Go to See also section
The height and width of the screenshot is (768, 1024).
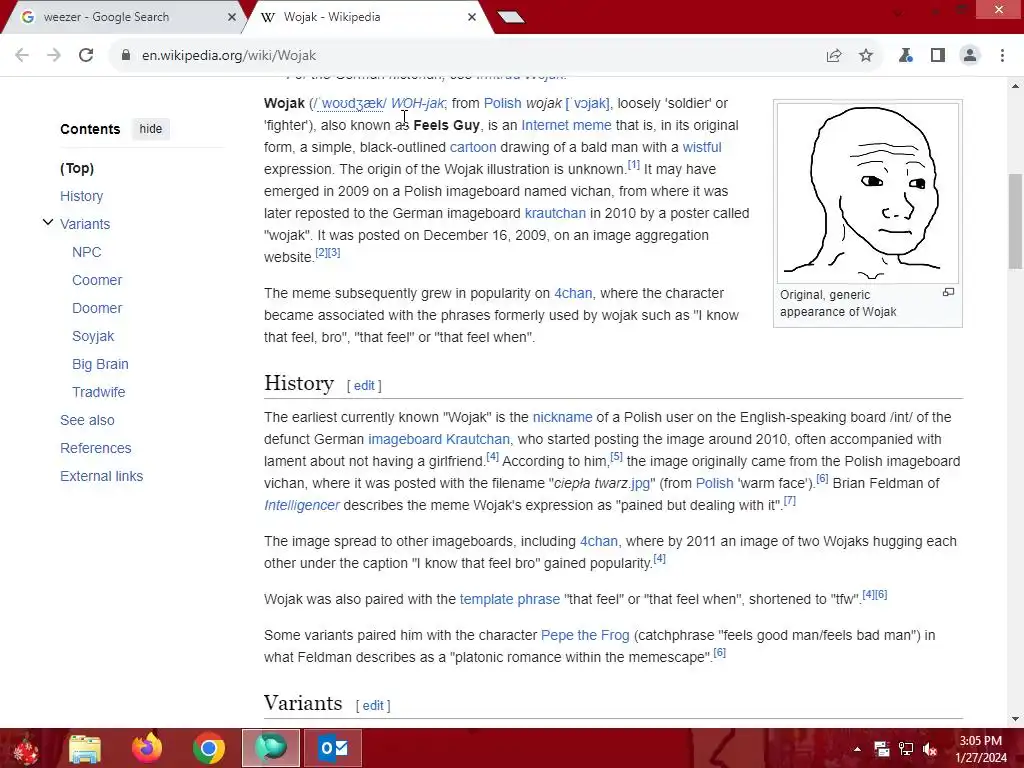tap(88, 421)
